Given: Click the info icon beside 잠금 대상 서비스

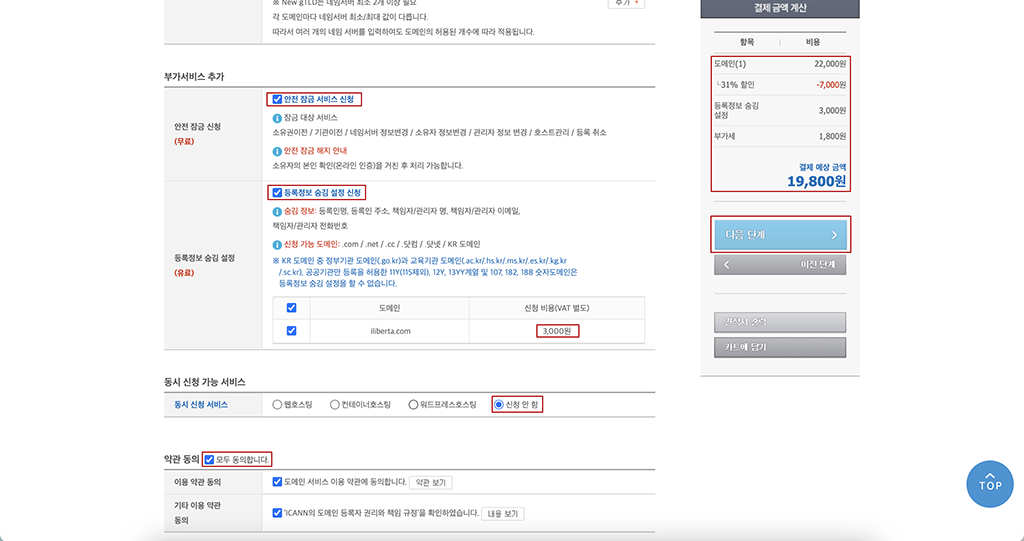Looking at the screenshot, I should tap(277, 118).
